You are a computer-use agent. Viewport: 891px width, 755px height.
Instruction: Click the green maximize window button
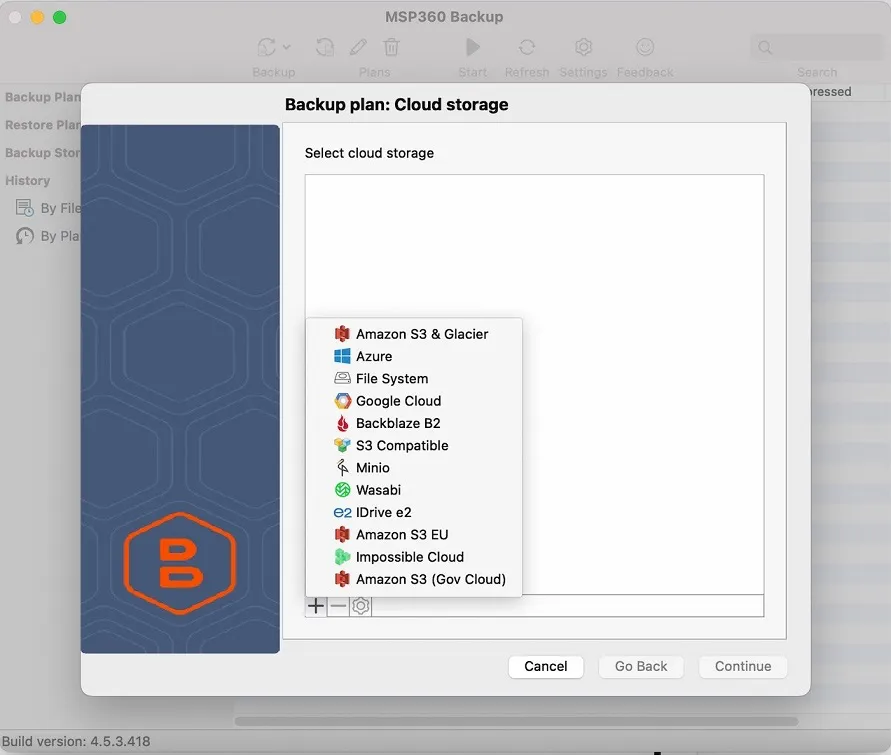[x=60, y=18]
